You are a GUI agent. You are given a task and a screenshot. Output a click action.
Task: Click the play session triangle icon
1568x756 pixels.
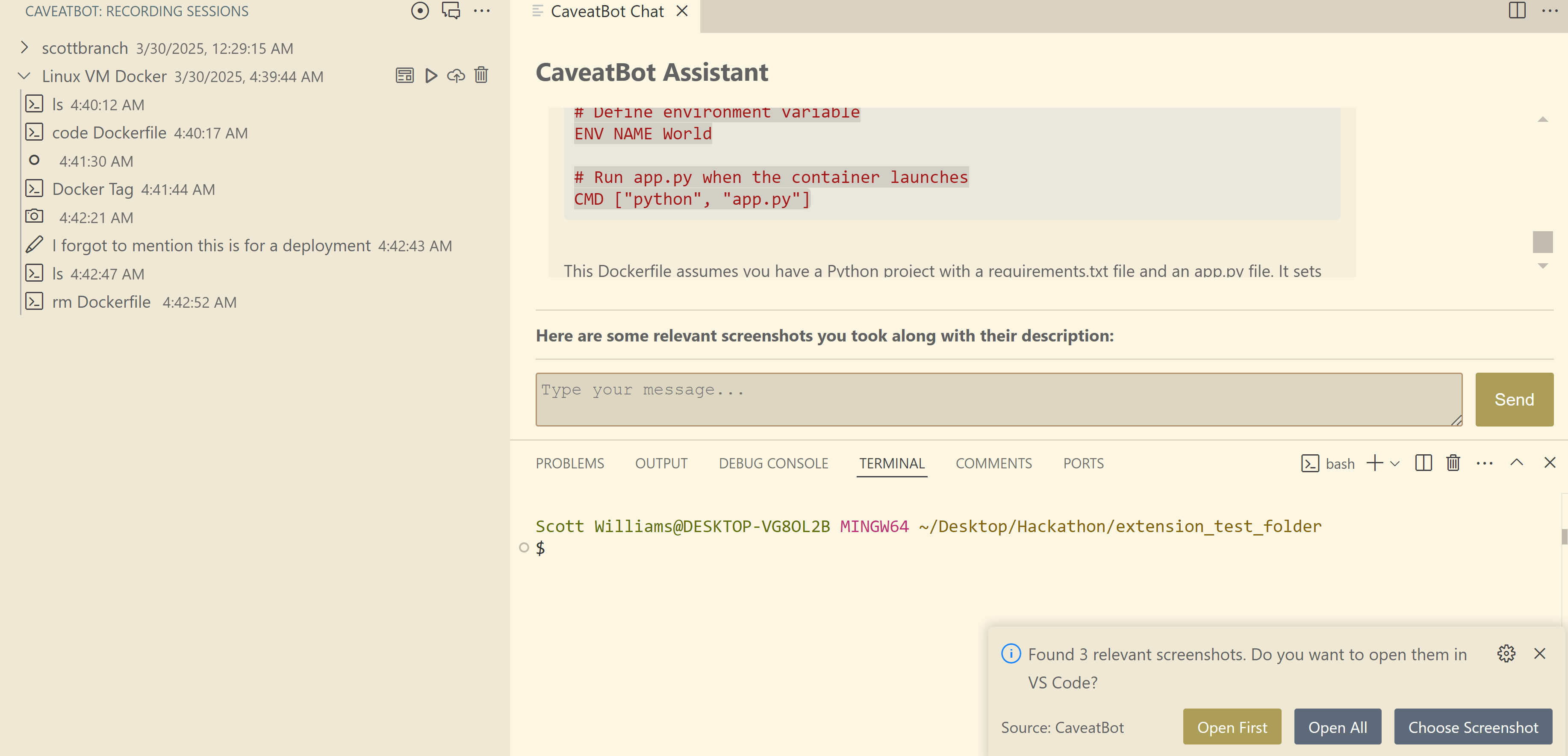[x=431, y=76]
